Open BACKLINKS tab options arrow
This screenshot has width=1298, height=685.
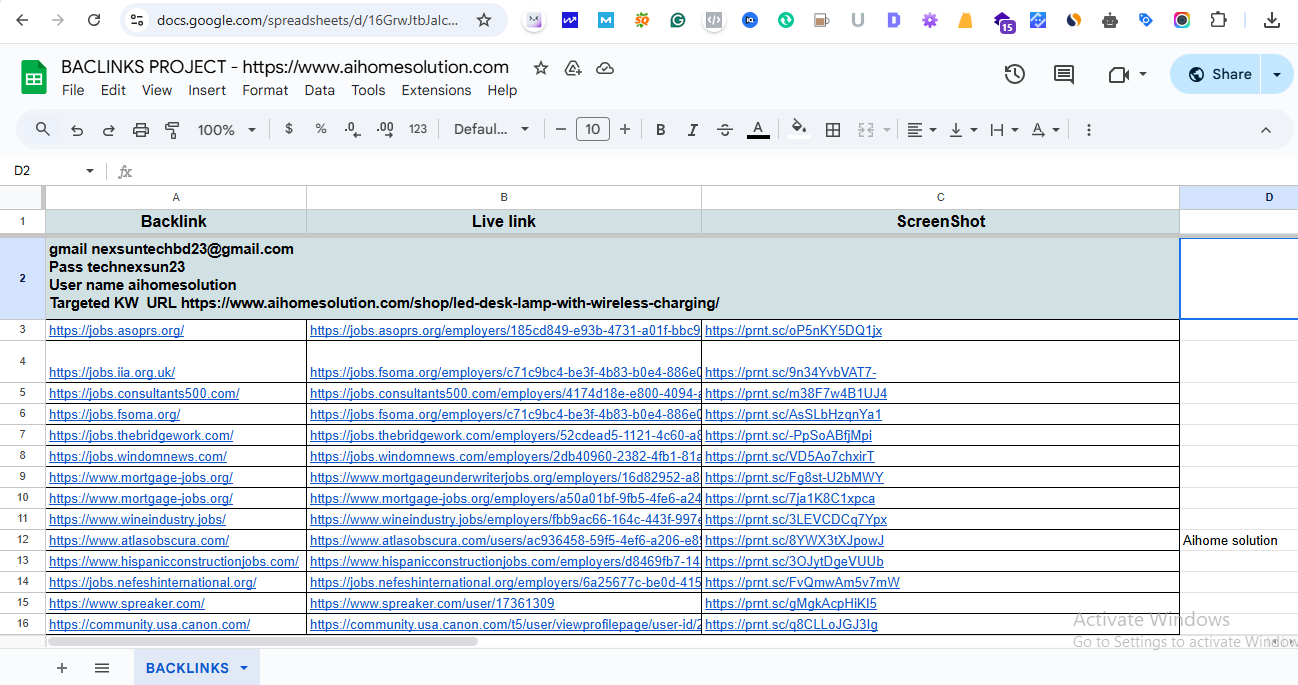pyautogui.click(x=244, y=668)
